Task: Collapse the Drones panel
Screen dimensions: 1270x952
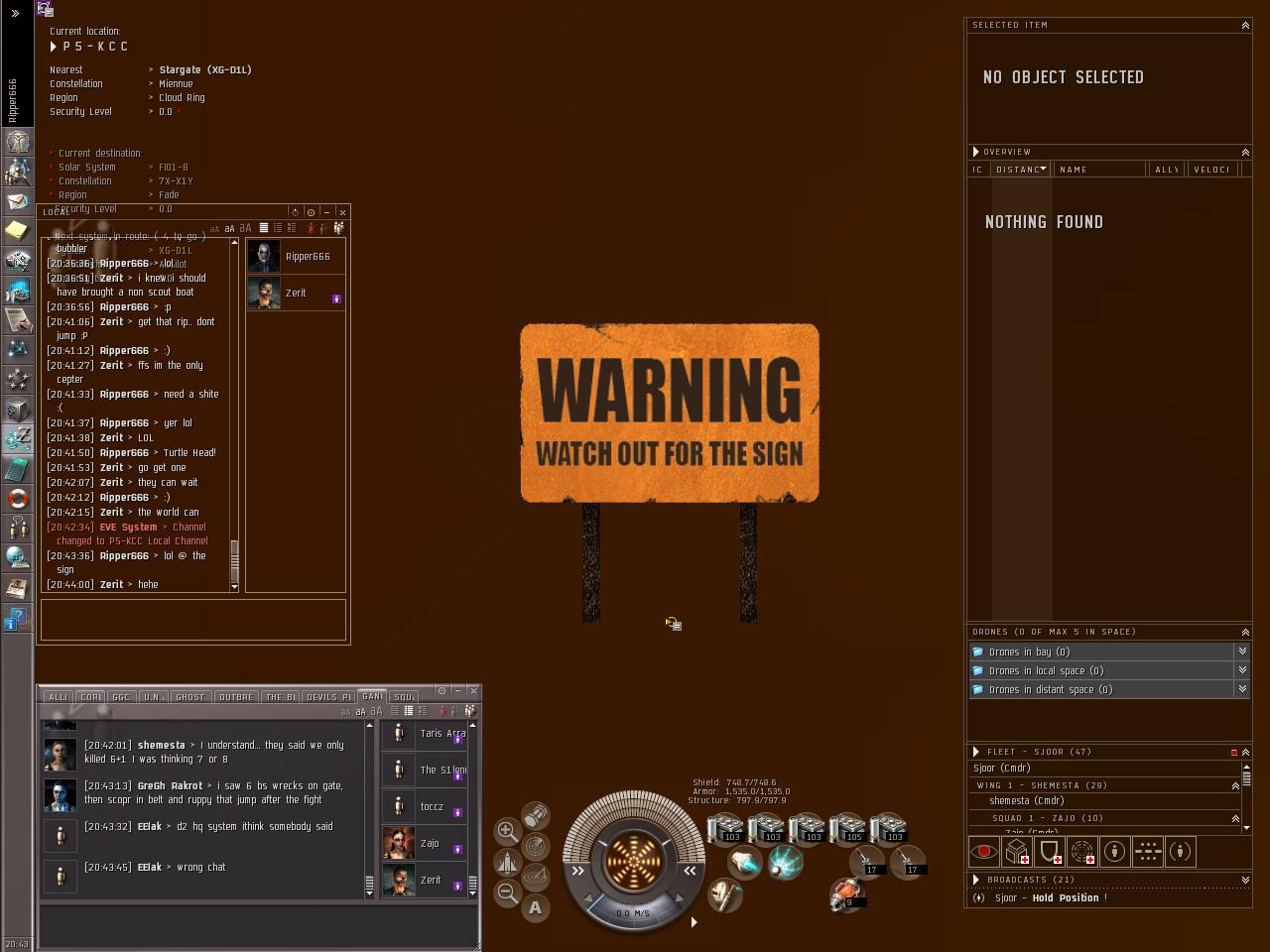Action: click(x=1245, y=632)
